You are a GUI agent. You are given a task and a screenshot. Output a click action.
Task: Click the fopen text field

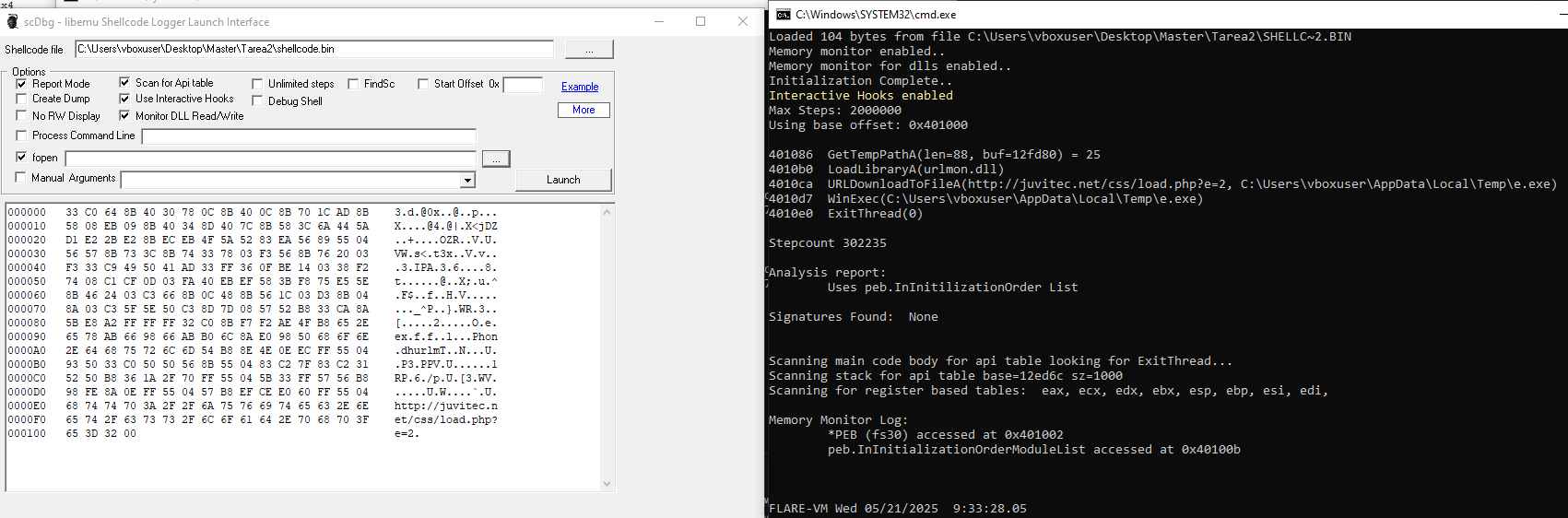pyautogui.click(x=270, y=159)
